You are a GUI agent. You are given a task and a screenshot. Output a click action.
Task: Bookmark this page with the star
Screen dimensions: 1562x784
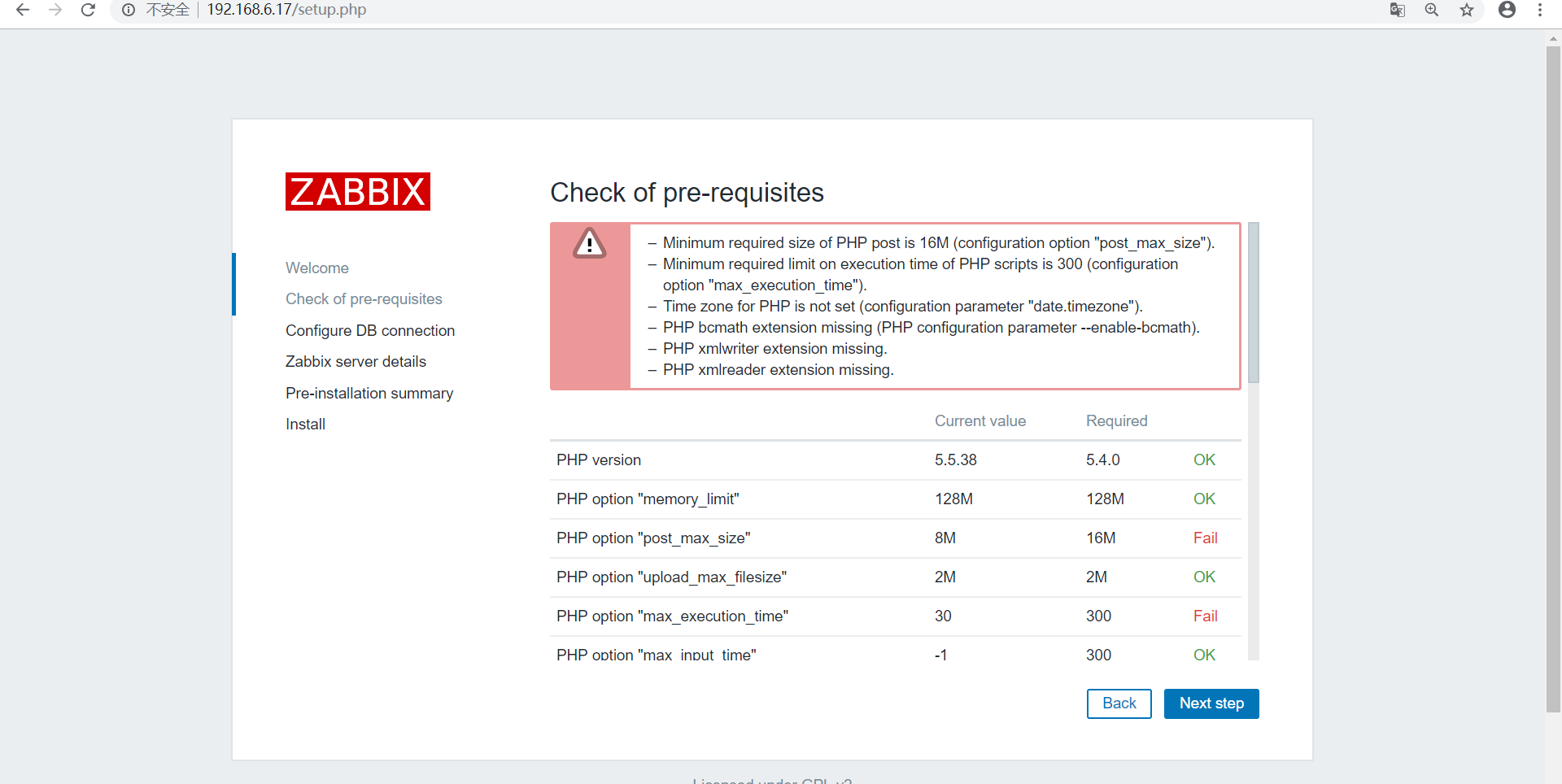tap(1467, 10)
